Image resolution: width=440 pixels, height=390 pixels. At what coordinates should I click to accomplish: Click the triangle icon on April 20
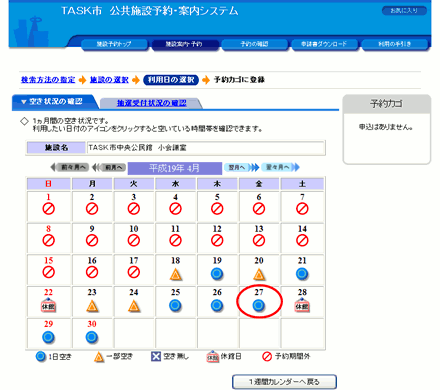point(259,274)
